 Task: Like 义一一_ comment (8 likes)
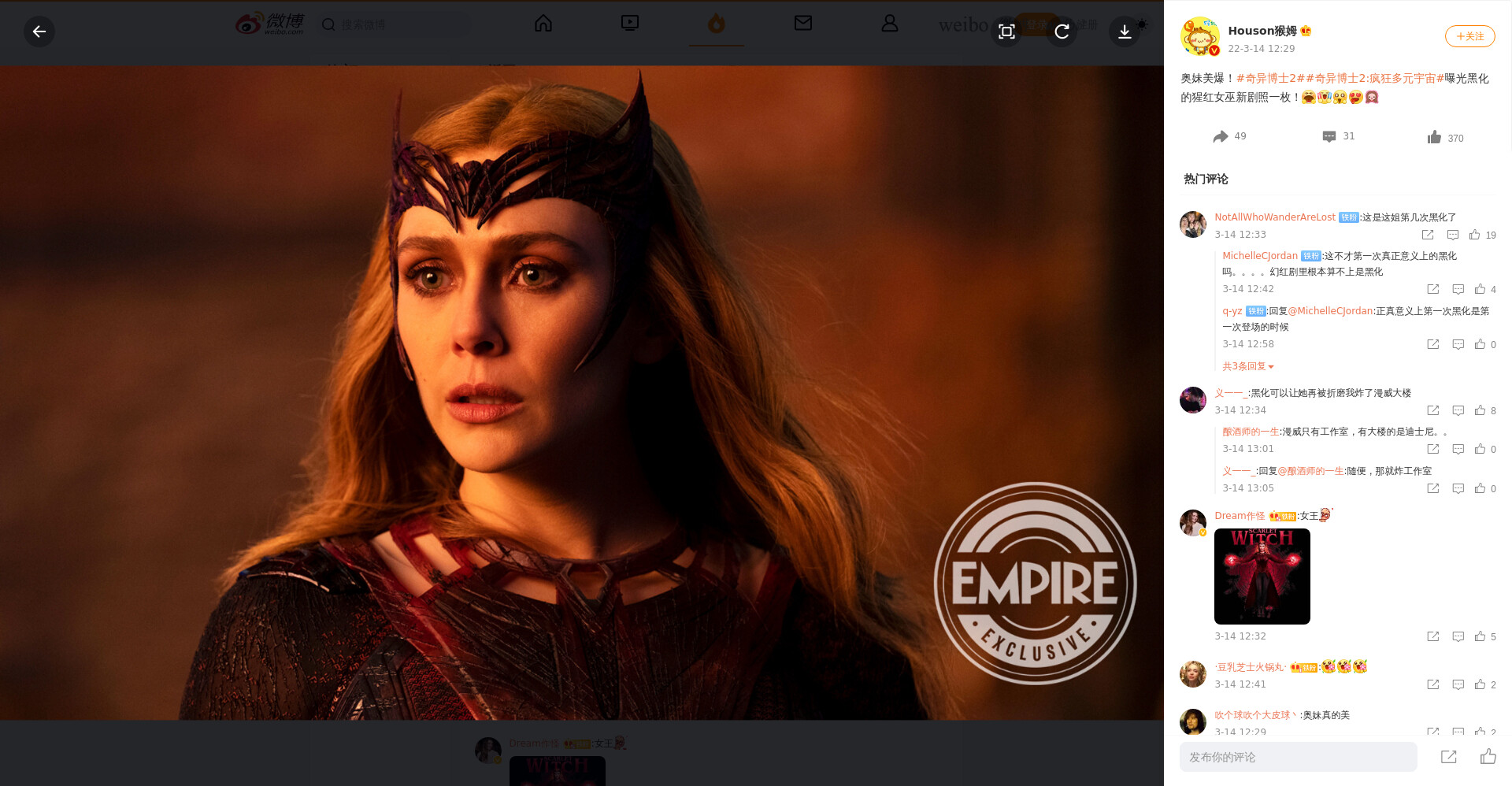(1485, 410)
